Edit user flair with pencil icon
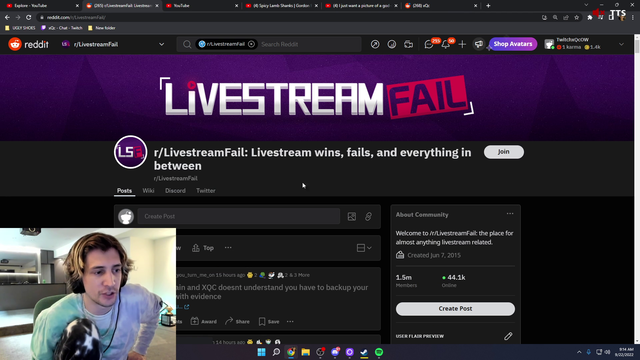Image resolution: width=640 pixels, height=360 pixels. click(508, 336)
